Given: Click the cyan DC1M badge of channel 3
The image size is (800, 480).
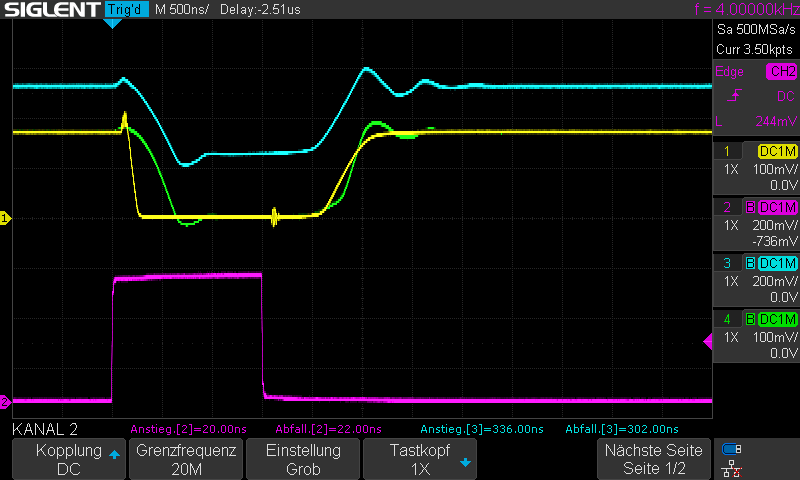Looking at the screenshot, I should tap(778, 263).
